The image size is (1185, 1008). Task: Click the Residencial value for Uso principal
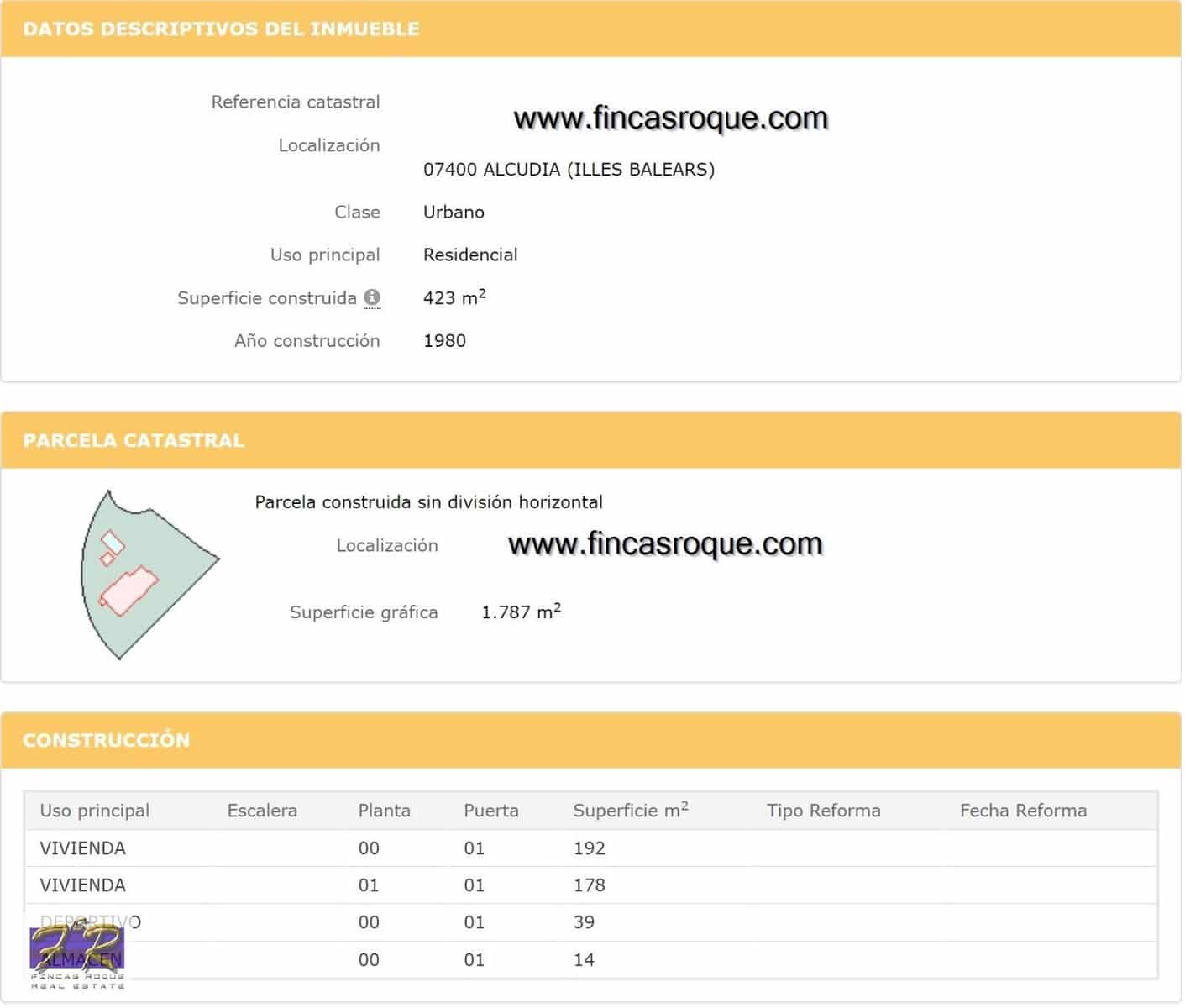pyautogui.click(x=470, y=255)
